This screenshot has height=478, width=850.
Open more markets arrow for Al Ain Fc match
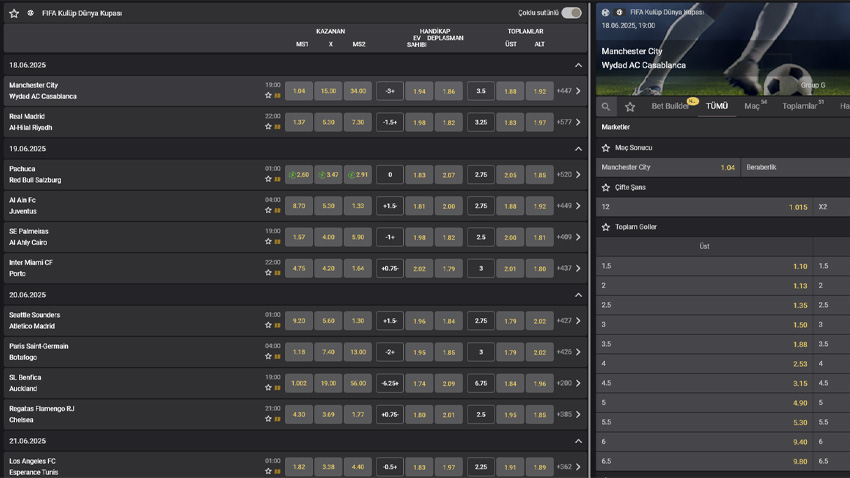578,206
